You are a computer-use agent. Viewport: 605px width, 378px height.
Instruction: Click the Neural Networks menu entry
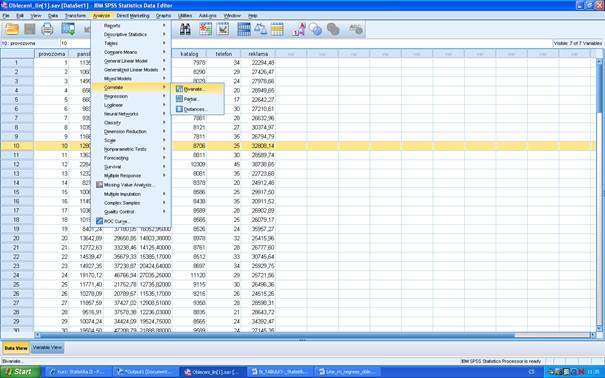131,114
